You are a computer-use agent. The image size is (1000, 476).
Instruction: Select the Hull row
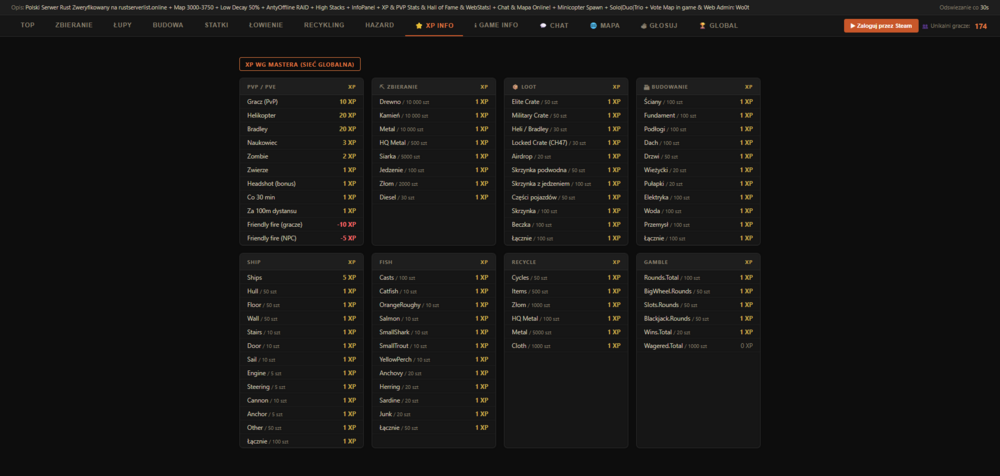coord(301,291)
